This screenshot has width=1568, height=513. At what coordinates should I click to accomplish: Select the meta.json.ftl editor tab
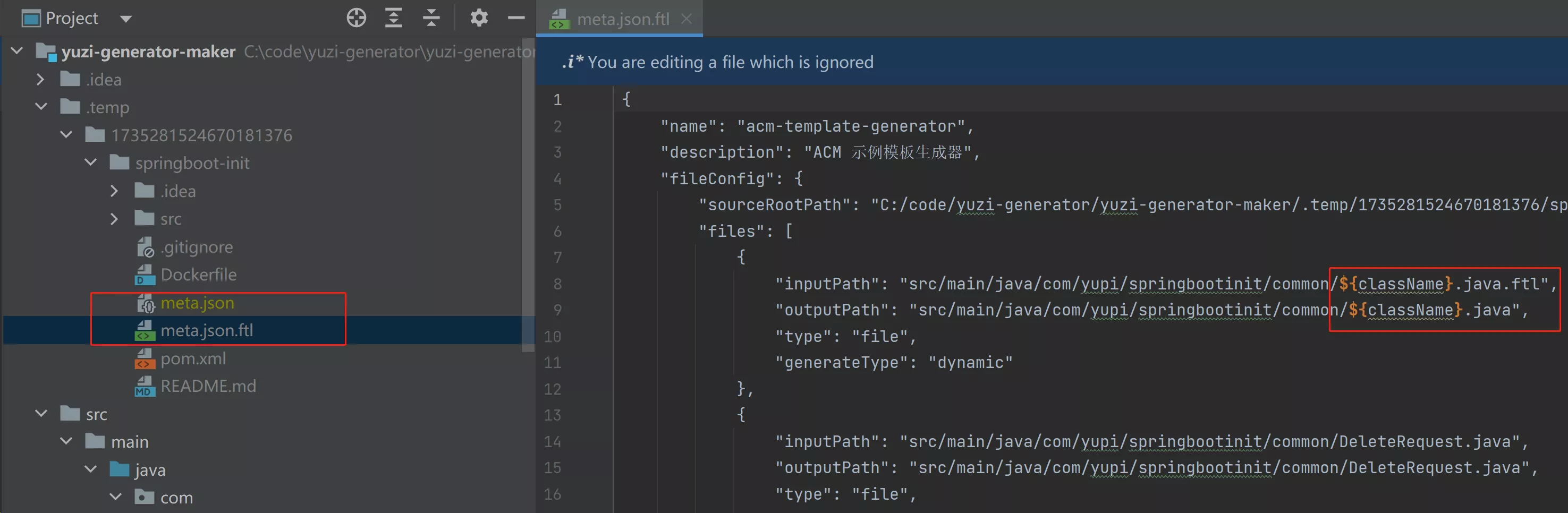(619, 19)
